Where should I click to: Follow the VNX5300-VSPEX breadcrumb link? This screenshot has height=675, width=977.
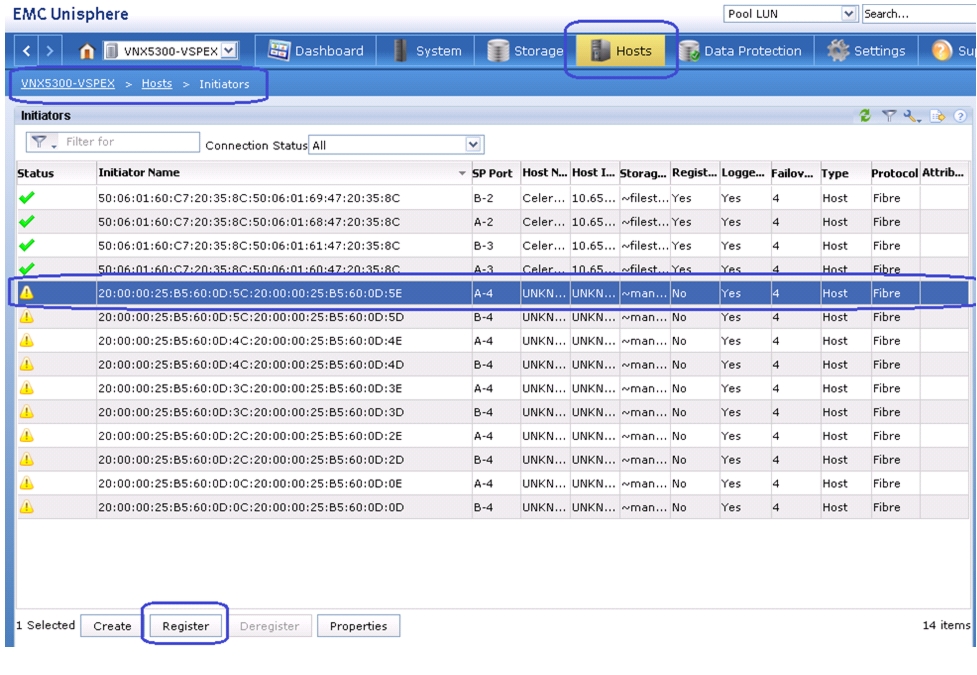[x=68, y=84]
